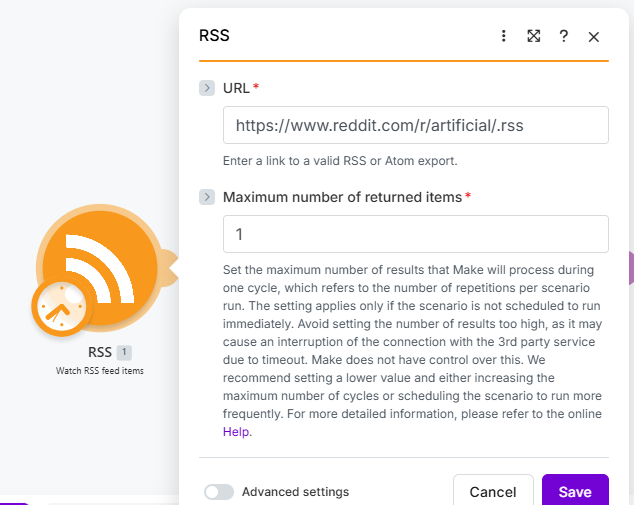Open the three-dot options menu in RSS dialog
Screen dimensions: 634x505
(503, 36)
